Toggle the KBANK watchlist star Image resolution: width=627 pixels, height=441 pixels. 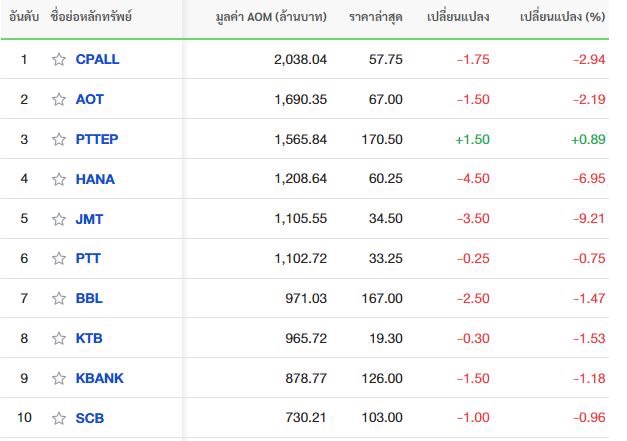pos(59,378)
